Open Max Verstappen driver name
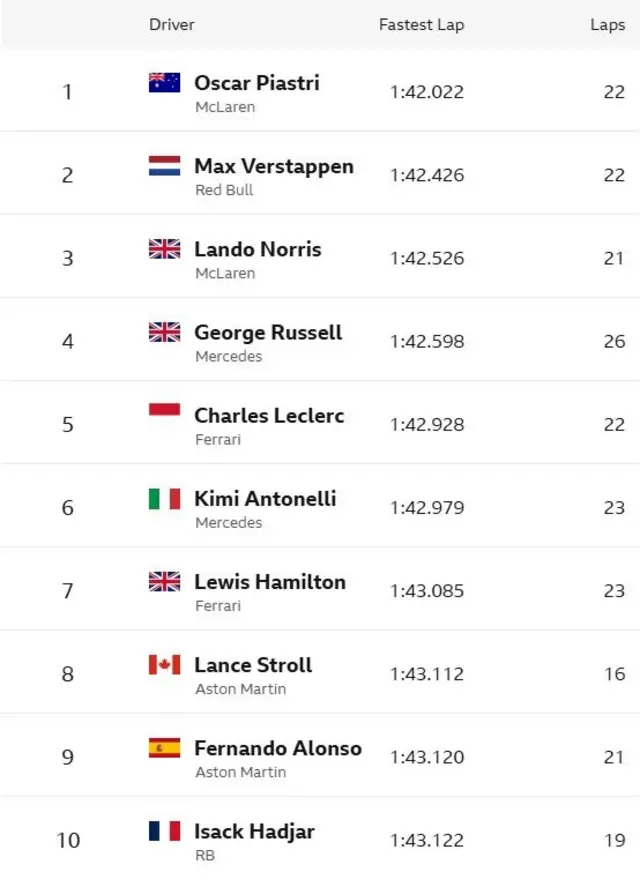This screenshot has width=640, height=887. click(x=274, y=166)
